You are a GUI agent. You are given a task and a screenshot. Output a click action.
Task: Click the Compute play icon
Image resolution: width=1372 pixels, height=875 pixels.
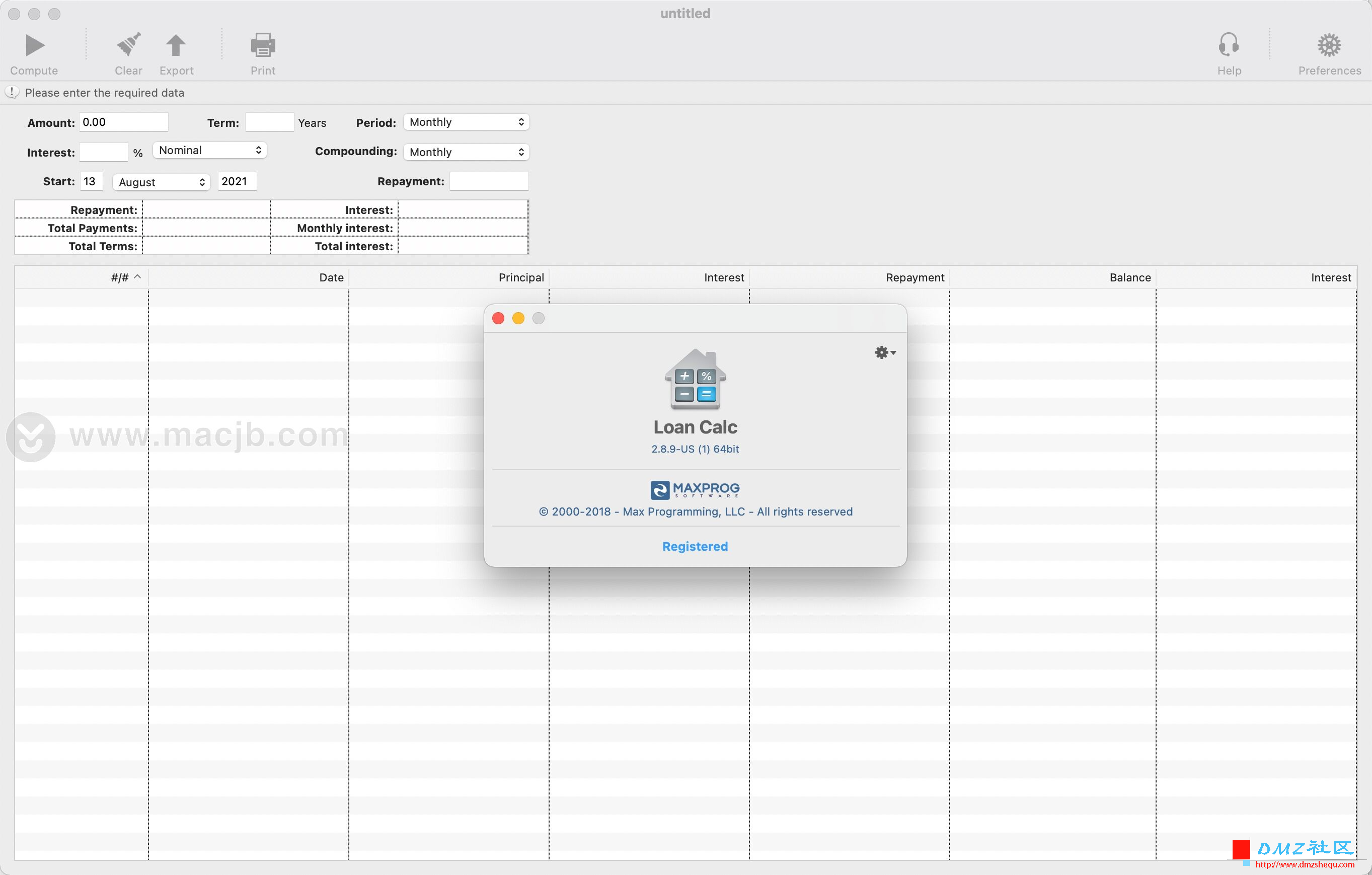pyautogui.click(x=34, y=46)
